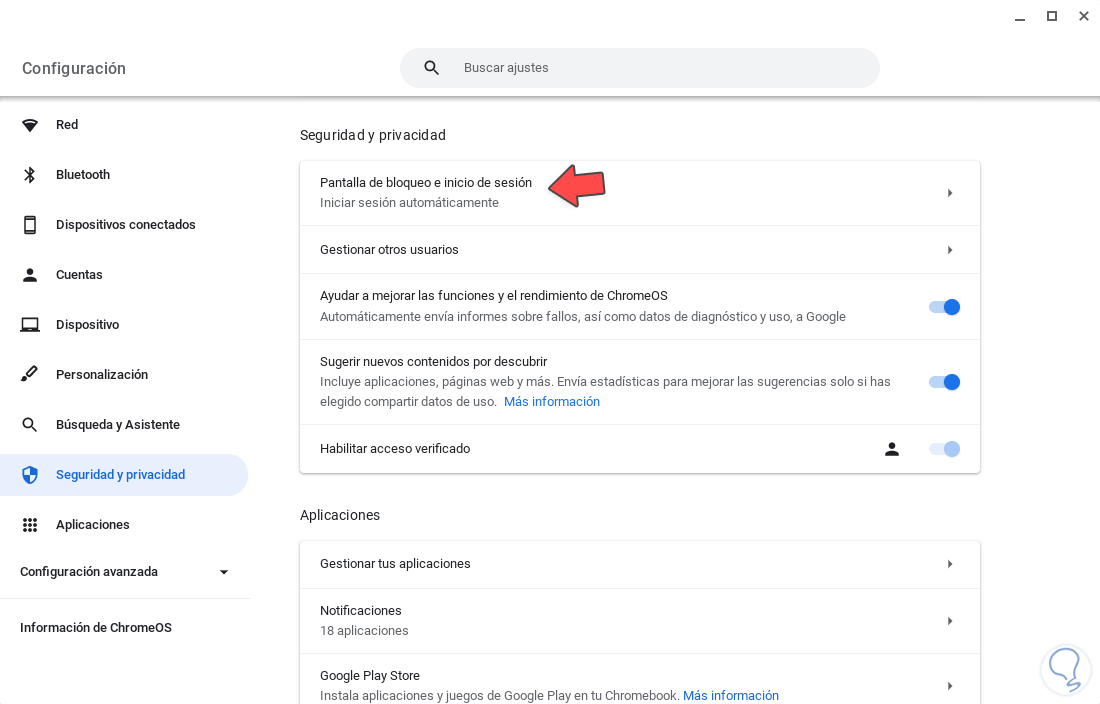Click the laptop icon beside Dispositivo
This screenshot has height=704, width=1100.
tap(30, 325)
